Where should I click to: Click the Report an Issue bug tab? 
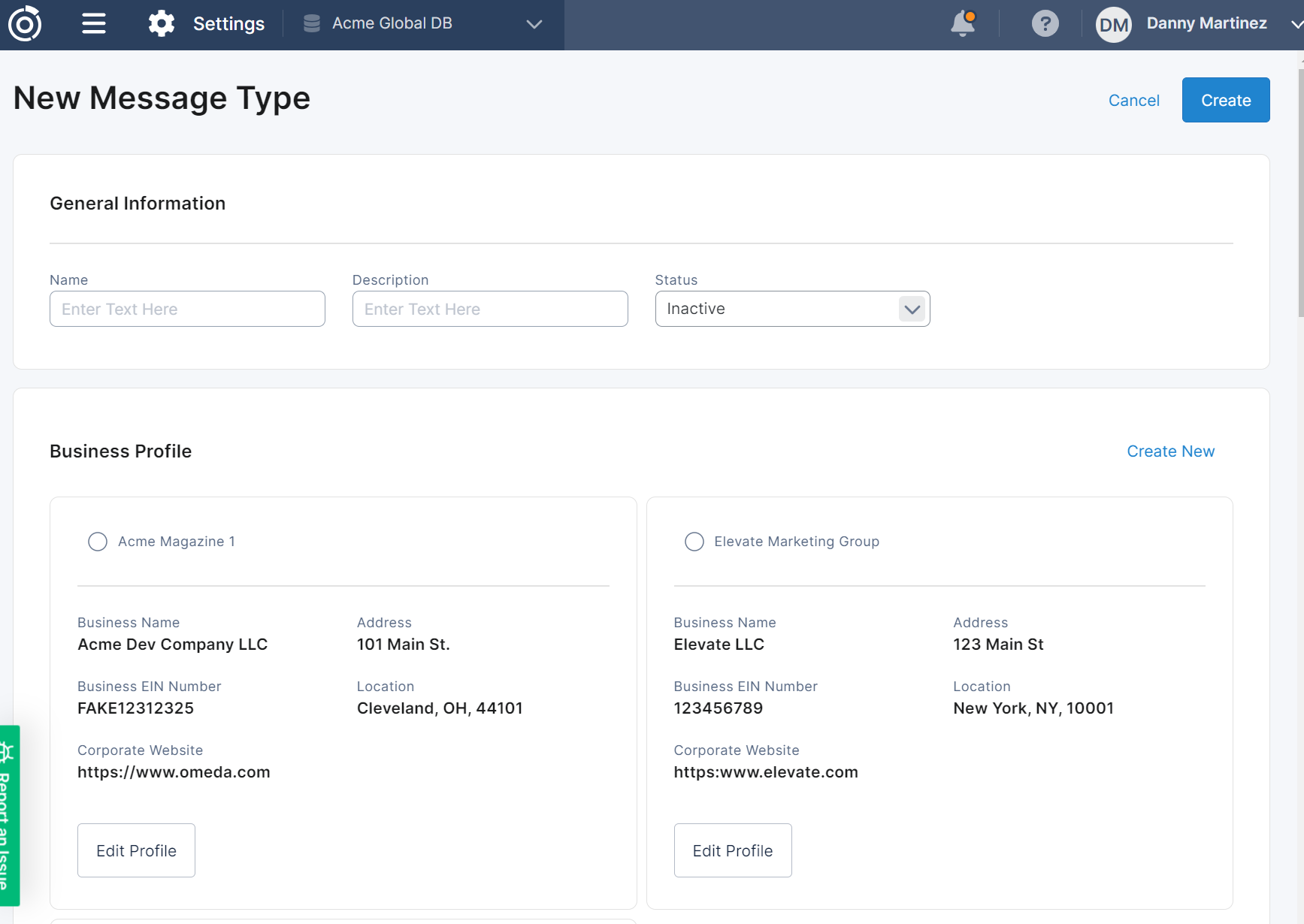(x=9, y=815)
